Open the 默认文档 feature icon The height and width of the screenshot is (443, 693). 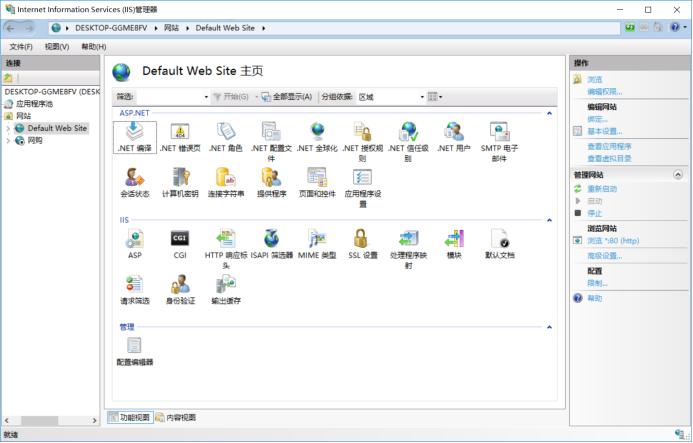(499, 244)
